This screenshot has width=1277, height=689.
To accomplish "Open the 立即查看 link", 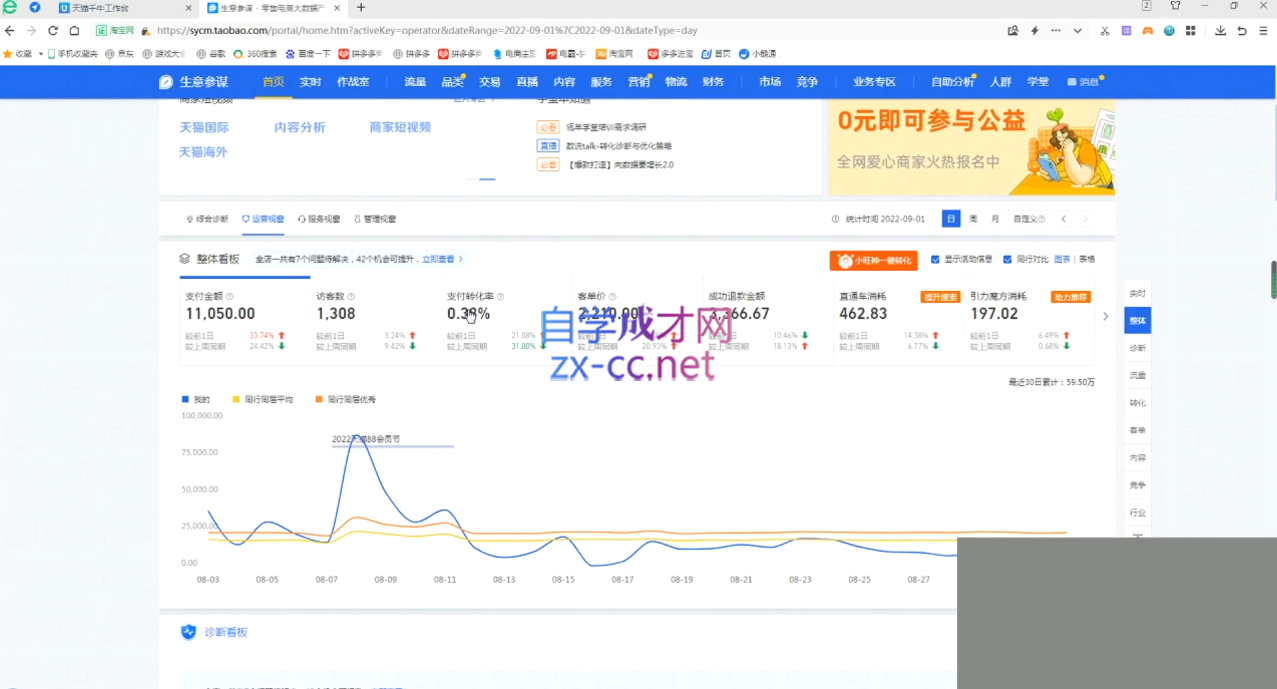I will point(440,259).
